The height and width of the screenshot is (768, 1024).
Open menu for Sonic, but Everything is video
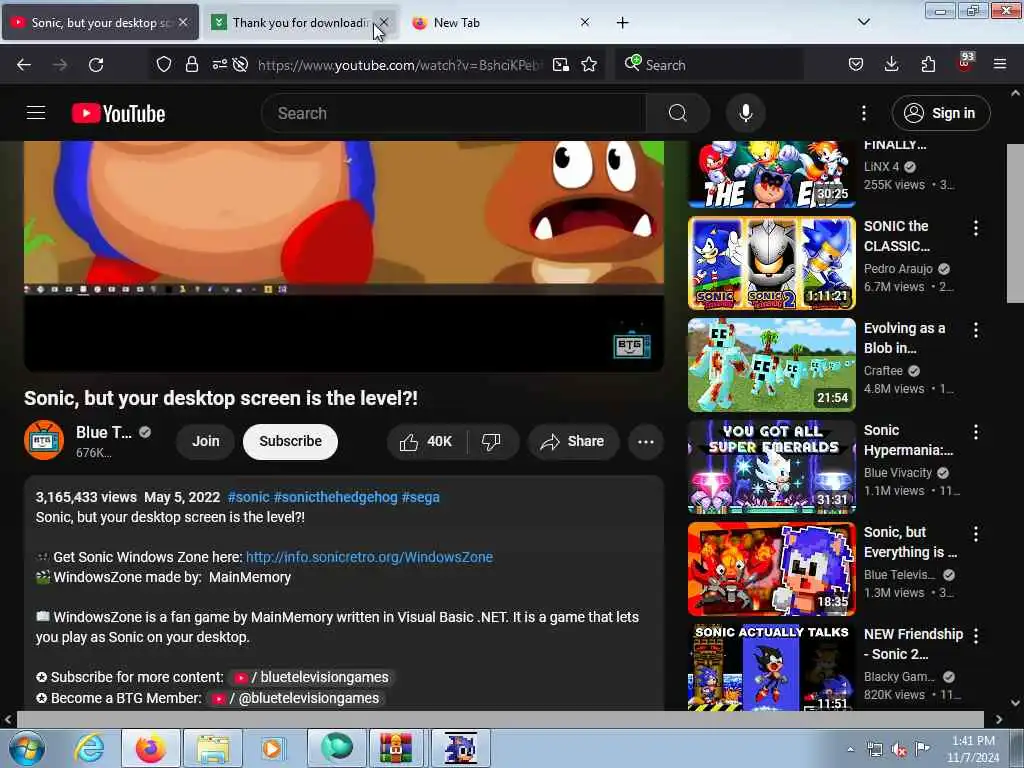(976, 534)
